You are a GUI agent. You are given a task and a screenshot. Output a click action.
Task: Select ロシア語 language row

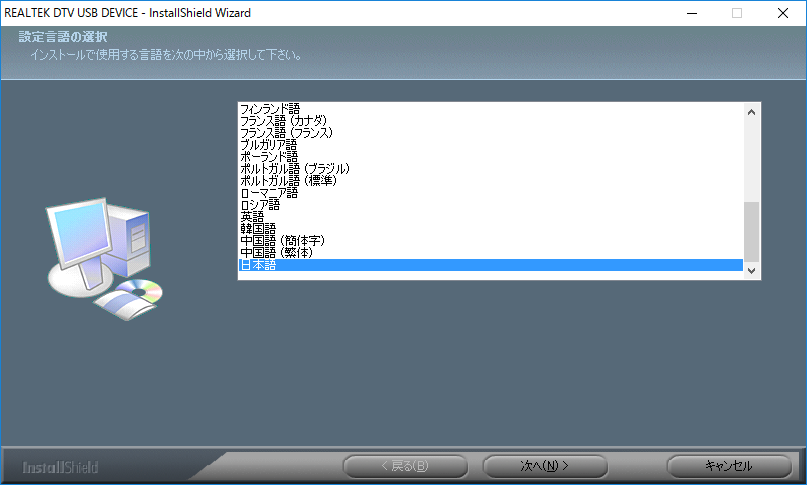pyautogui.click(x=490, y=204)
